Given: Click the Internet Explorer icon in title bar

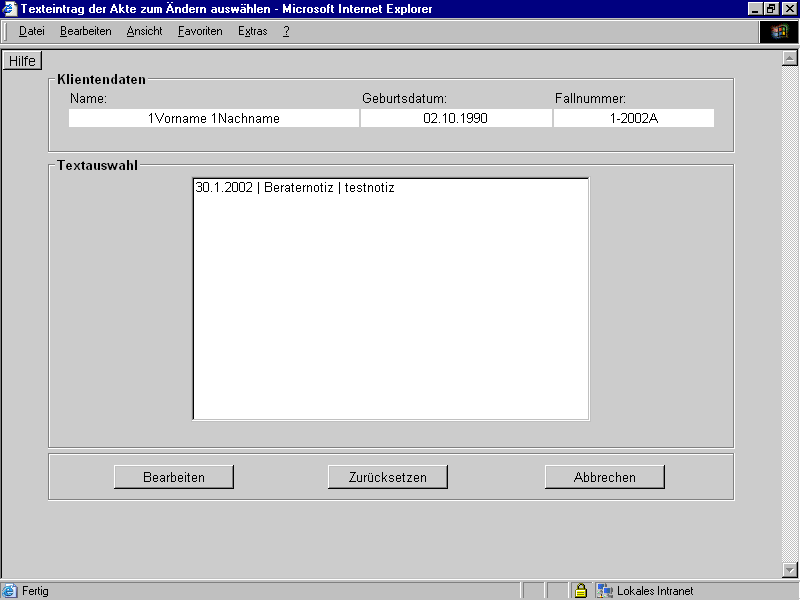Looking at the screenshot, I should 9,9.
